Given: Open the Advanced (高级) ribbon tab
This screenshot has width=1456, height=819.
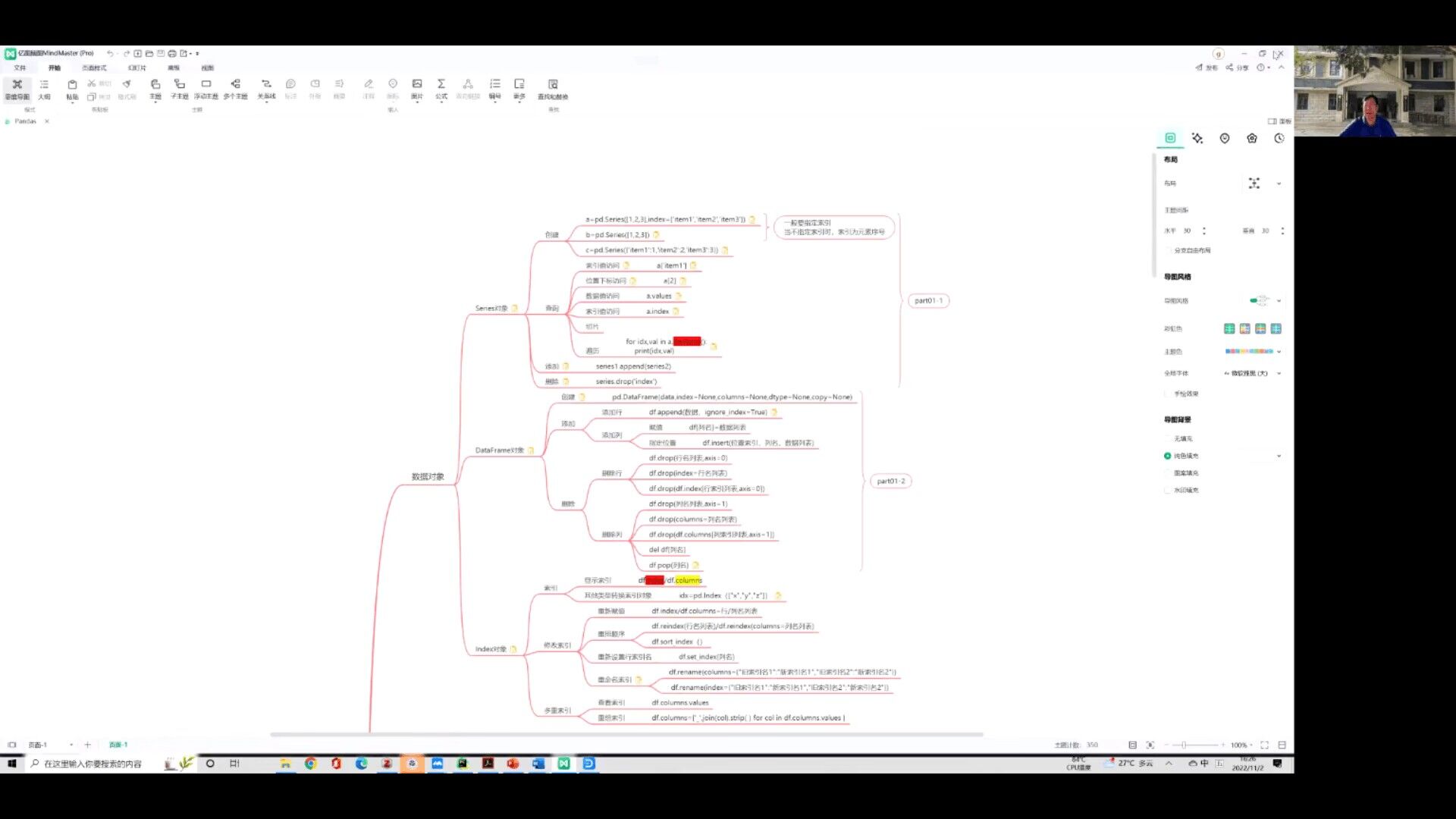Looking at the screenshot, I should click(x=174, y=68).
